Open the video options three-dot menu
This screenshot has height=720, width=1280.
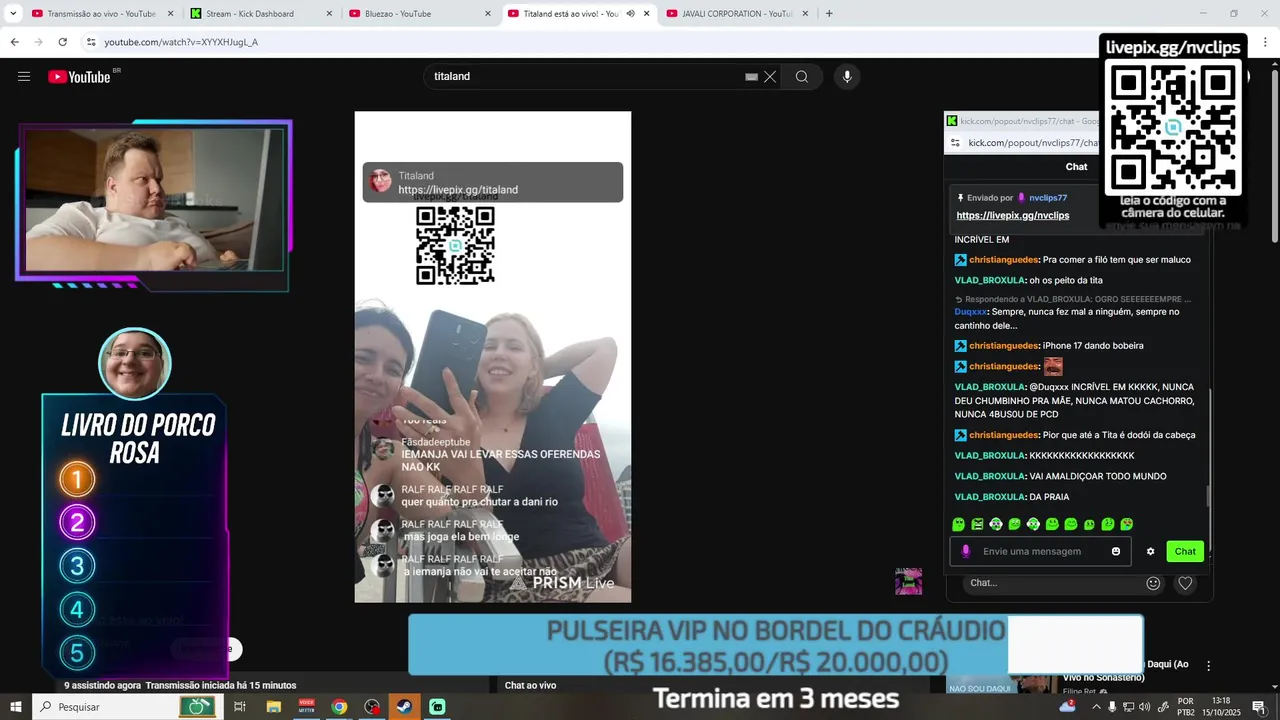pyautogui.click(x=1208, y=666)
